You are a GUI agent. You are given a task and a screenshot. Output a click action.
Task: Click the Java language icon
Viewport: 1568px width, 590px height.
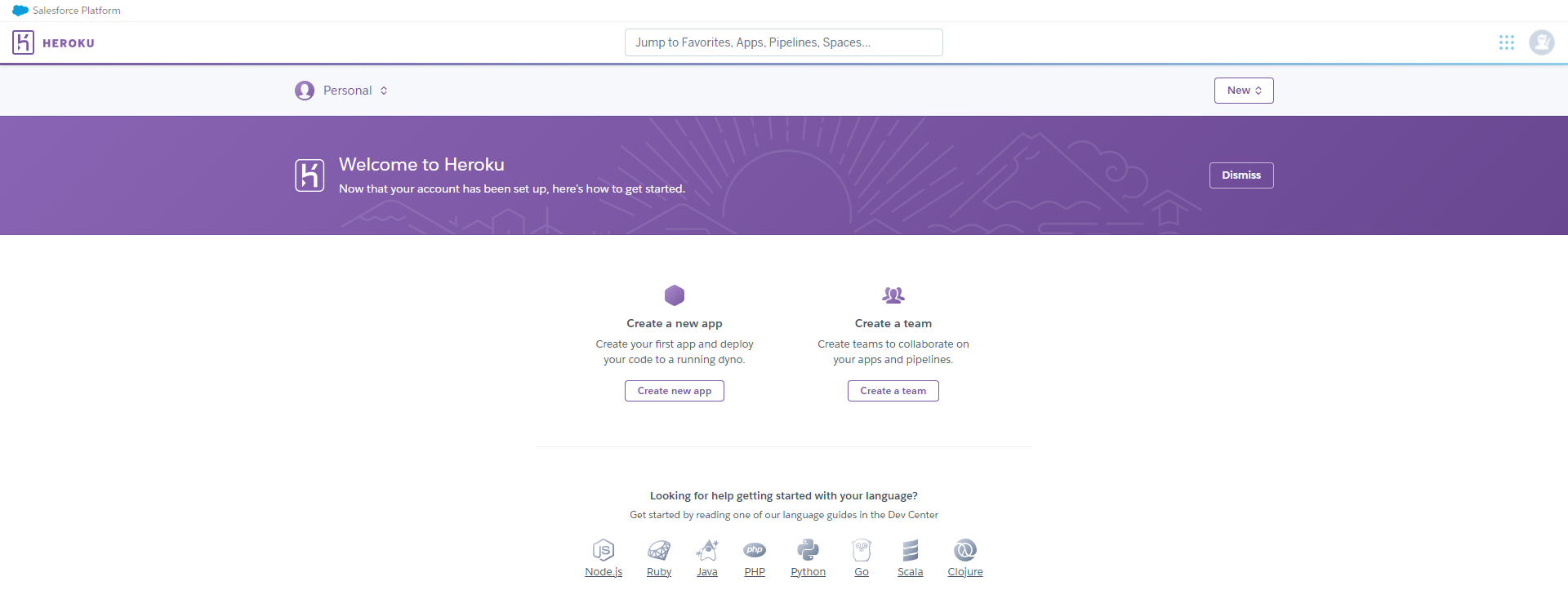tap(707, 550)
